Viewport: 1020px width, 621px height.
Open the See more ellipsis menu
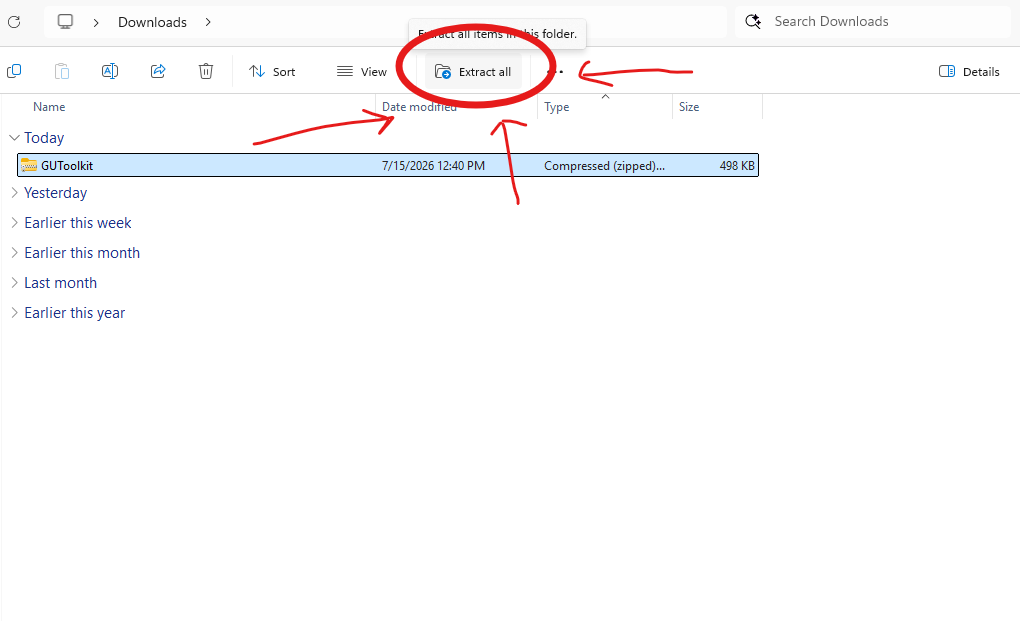click(555, 72)
